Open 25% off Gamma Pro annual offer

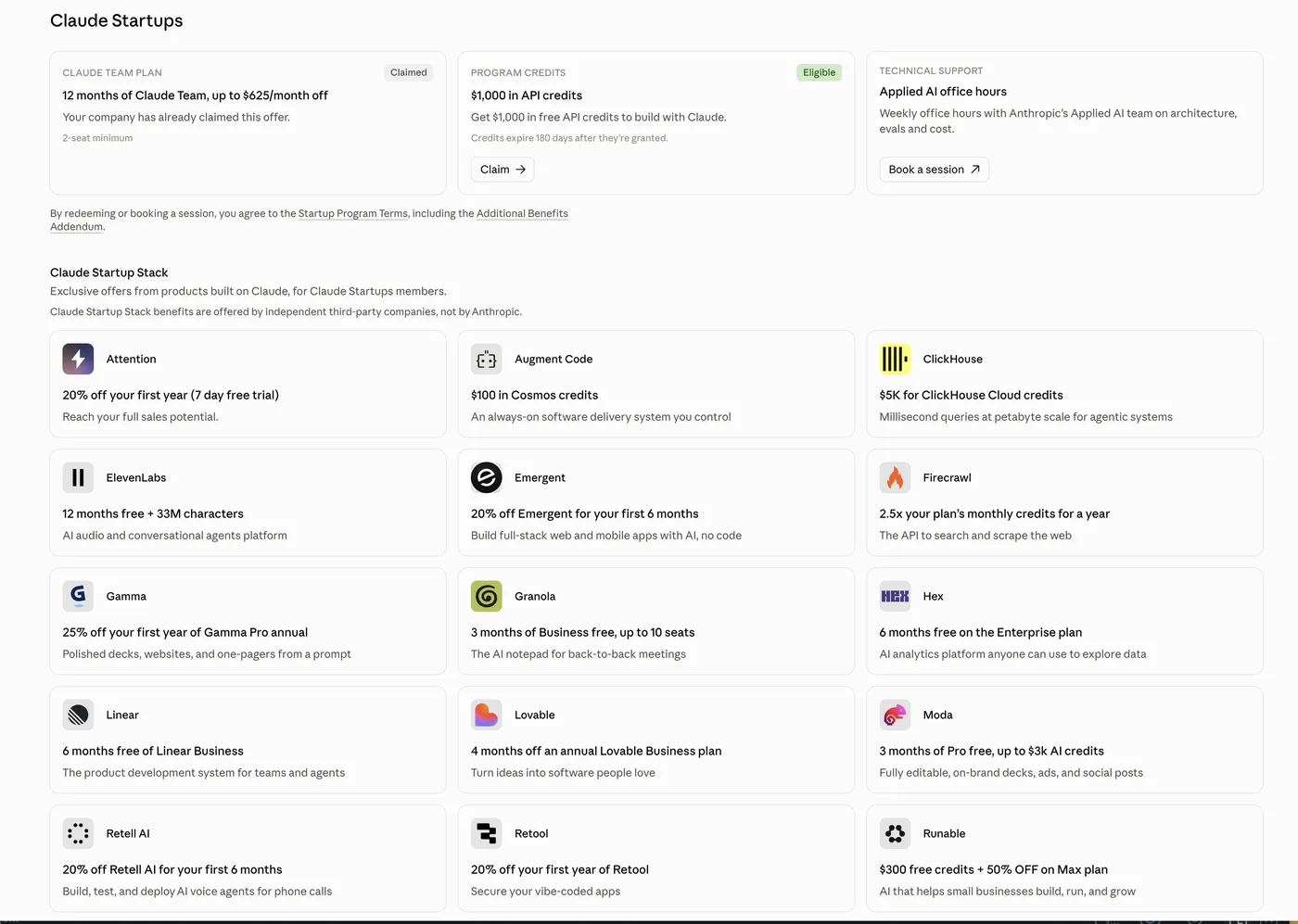point(185,632)
